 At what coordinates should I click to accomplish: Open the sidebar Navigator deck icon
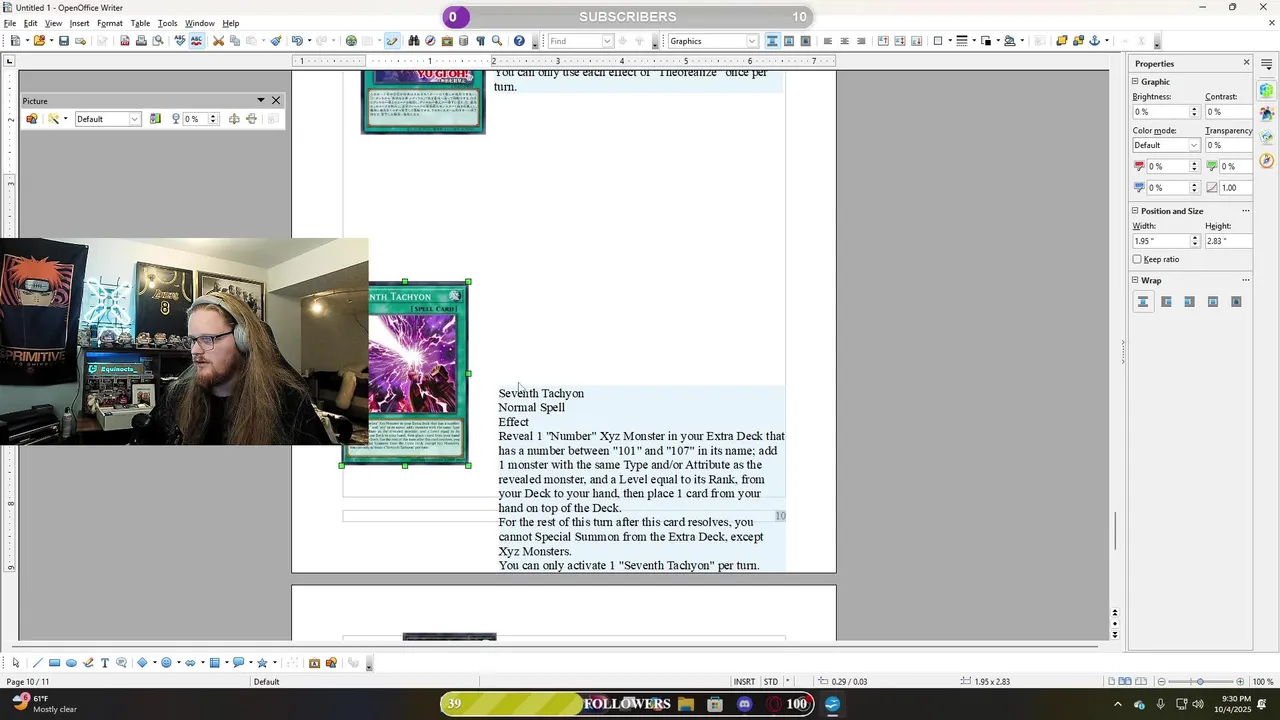point(1267,160)
